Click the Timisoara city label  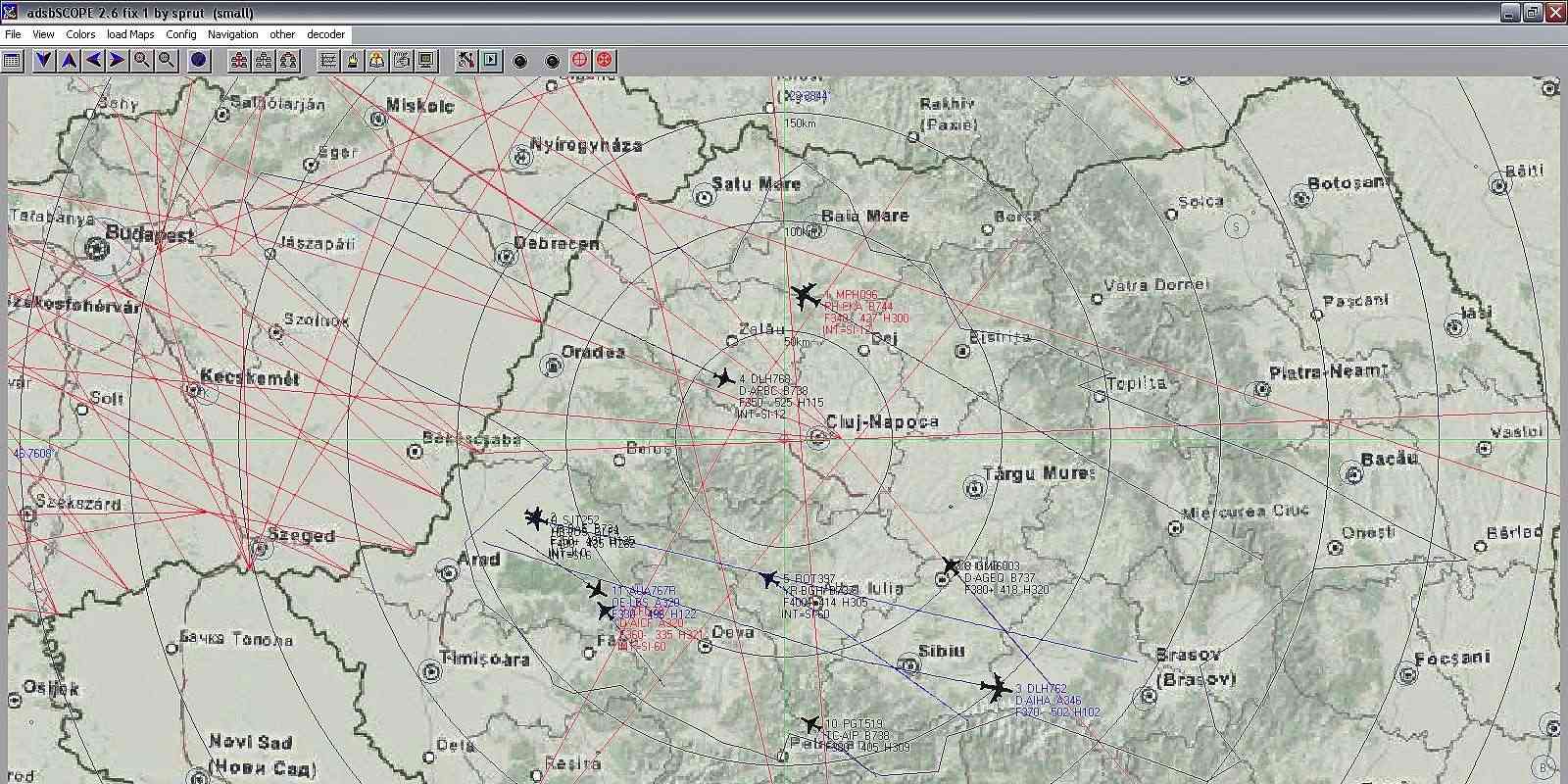(x=484, y=659)
